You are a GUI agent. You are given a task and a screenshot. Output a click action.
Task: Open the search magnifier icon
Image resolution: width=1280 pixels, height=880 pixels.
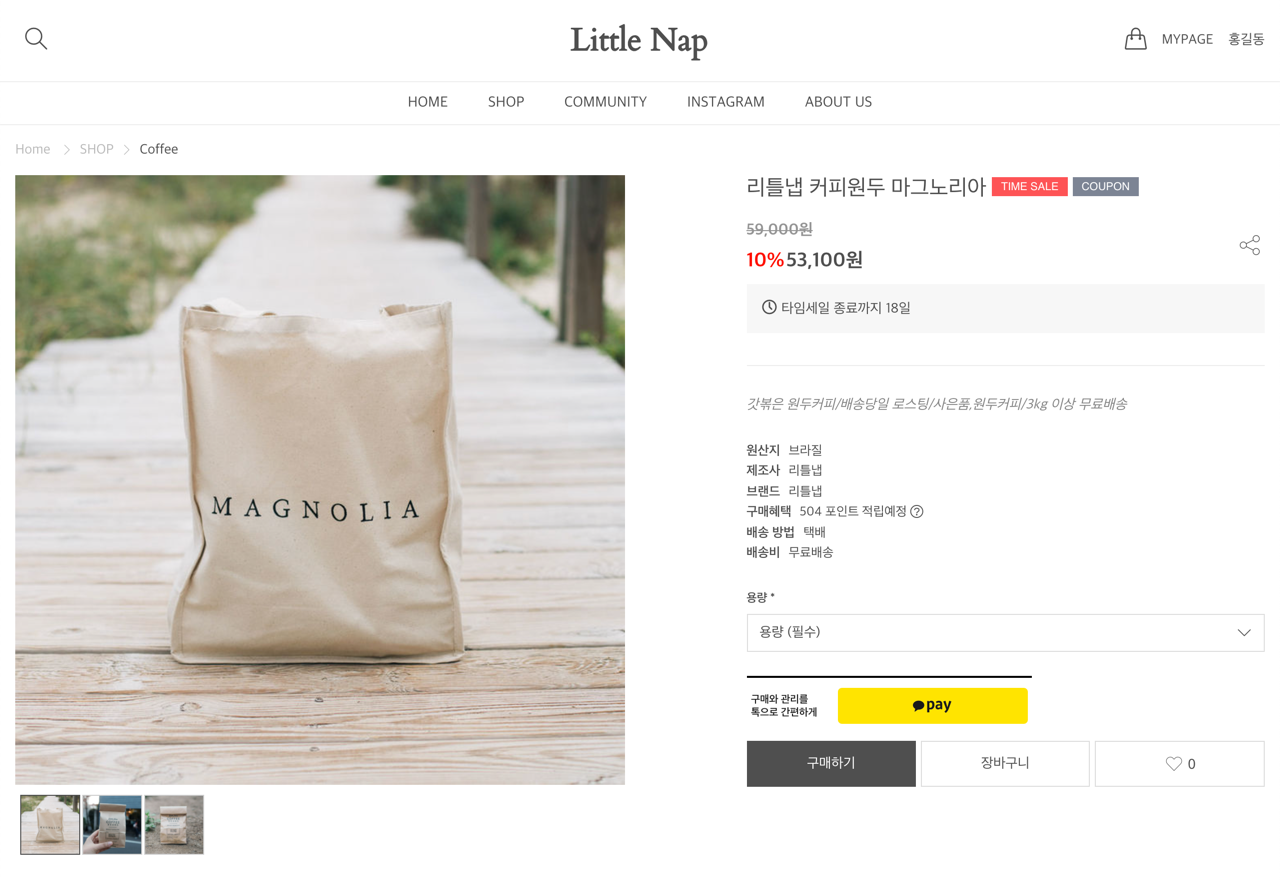[x=36, y=39]
